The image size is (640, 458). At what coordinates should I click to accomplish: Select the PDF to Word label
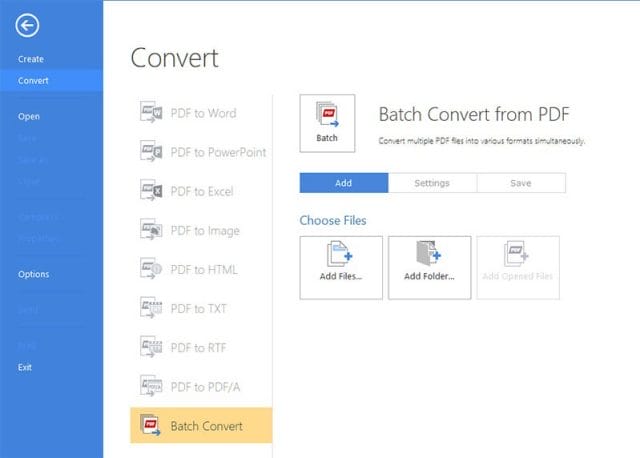coord(203,113)
